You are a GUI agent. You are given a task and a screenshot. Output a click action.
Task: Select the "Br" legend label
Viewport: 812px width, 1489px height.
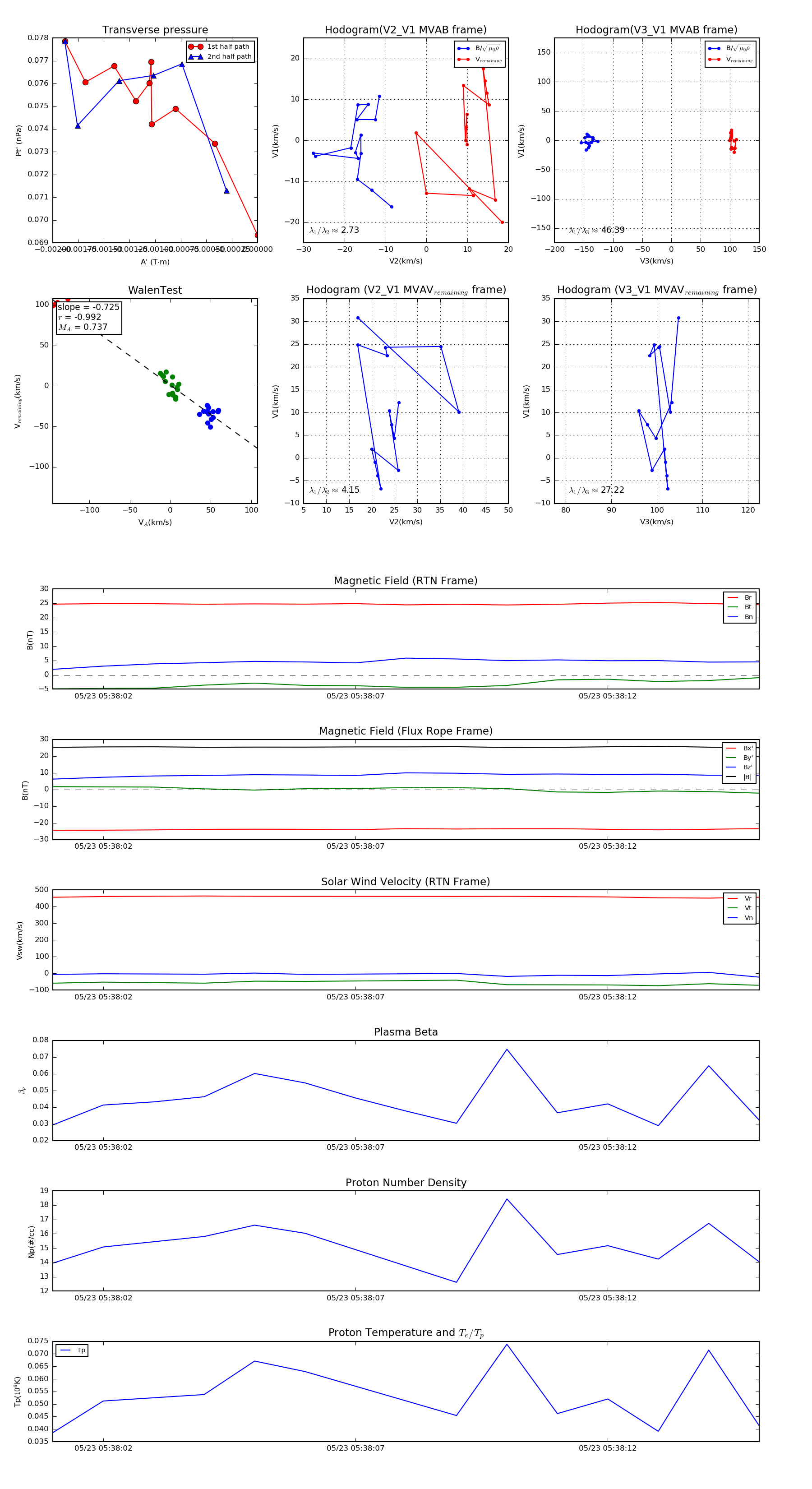pos(748,598)
